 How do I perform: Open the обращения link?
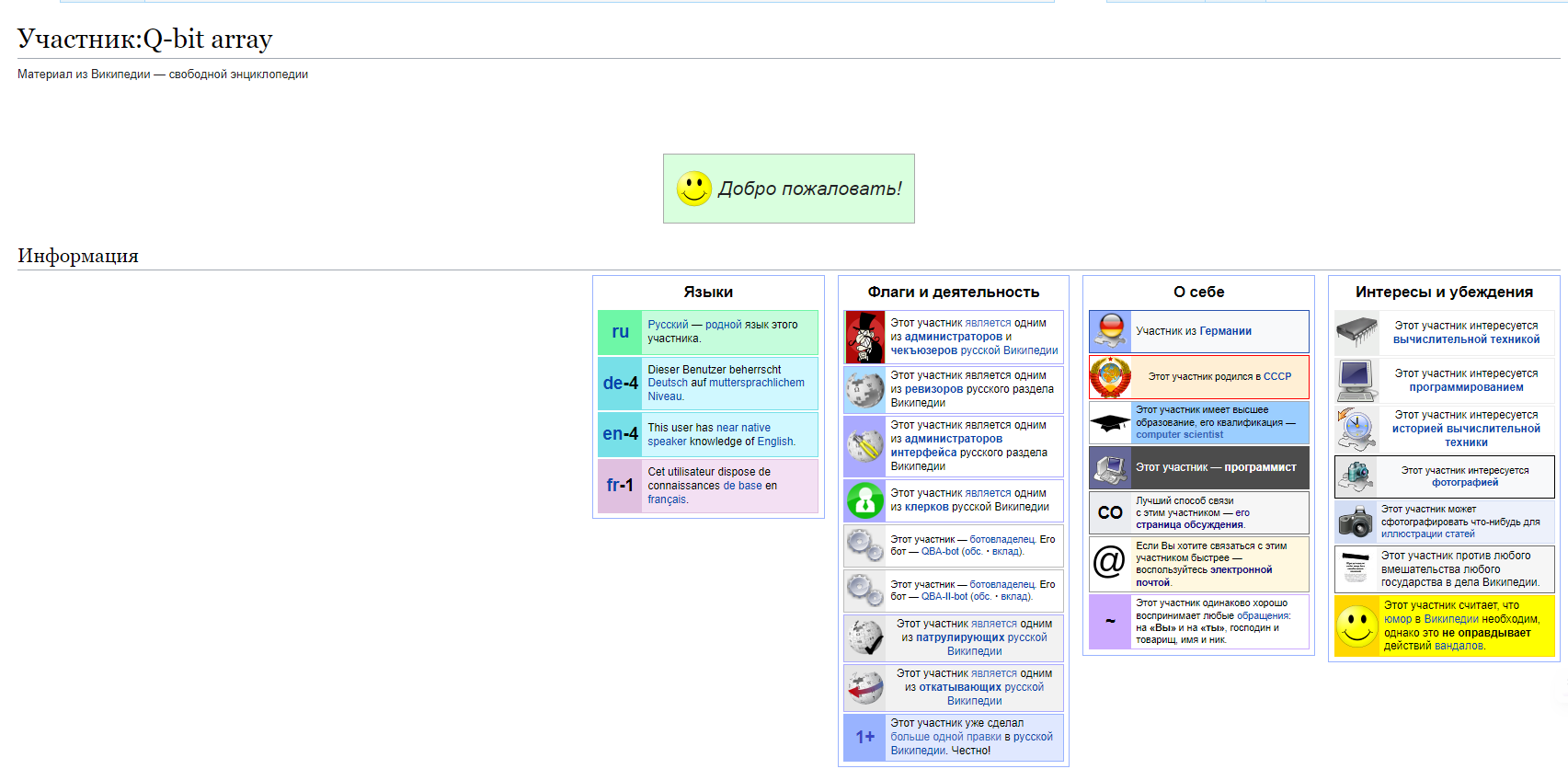coord(1263,616)
